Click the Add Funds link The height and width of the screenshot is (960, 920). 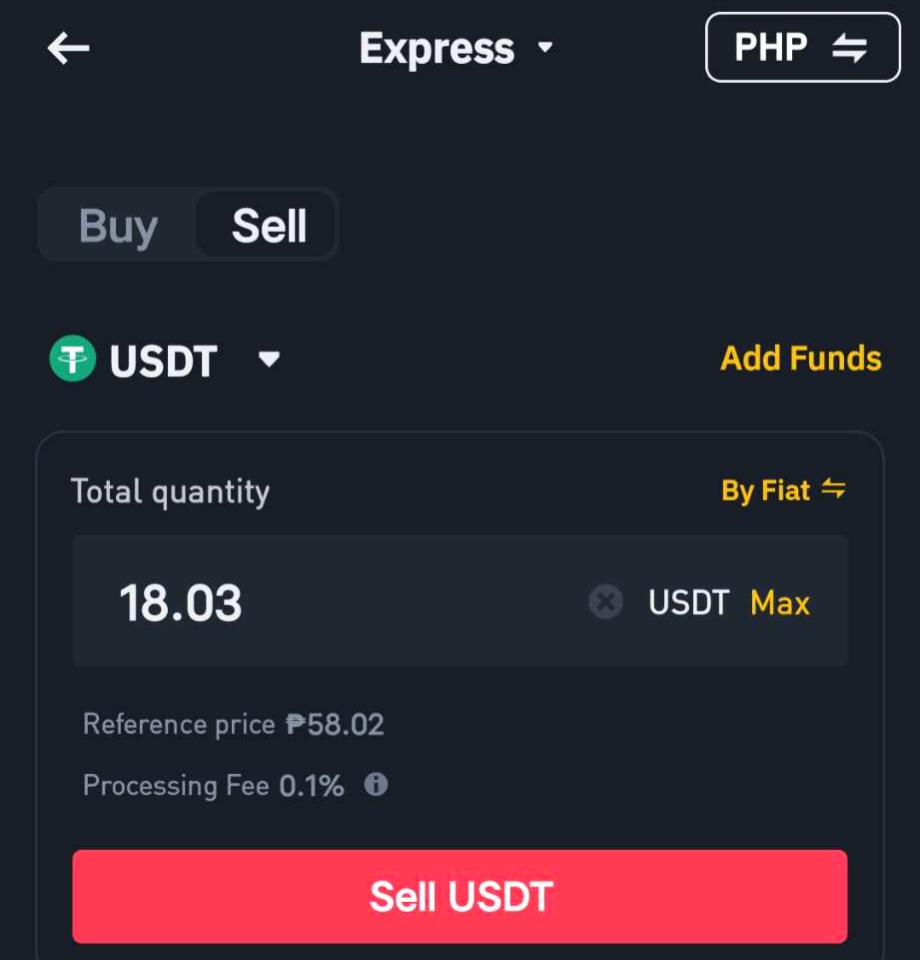[x=801, y=358]
